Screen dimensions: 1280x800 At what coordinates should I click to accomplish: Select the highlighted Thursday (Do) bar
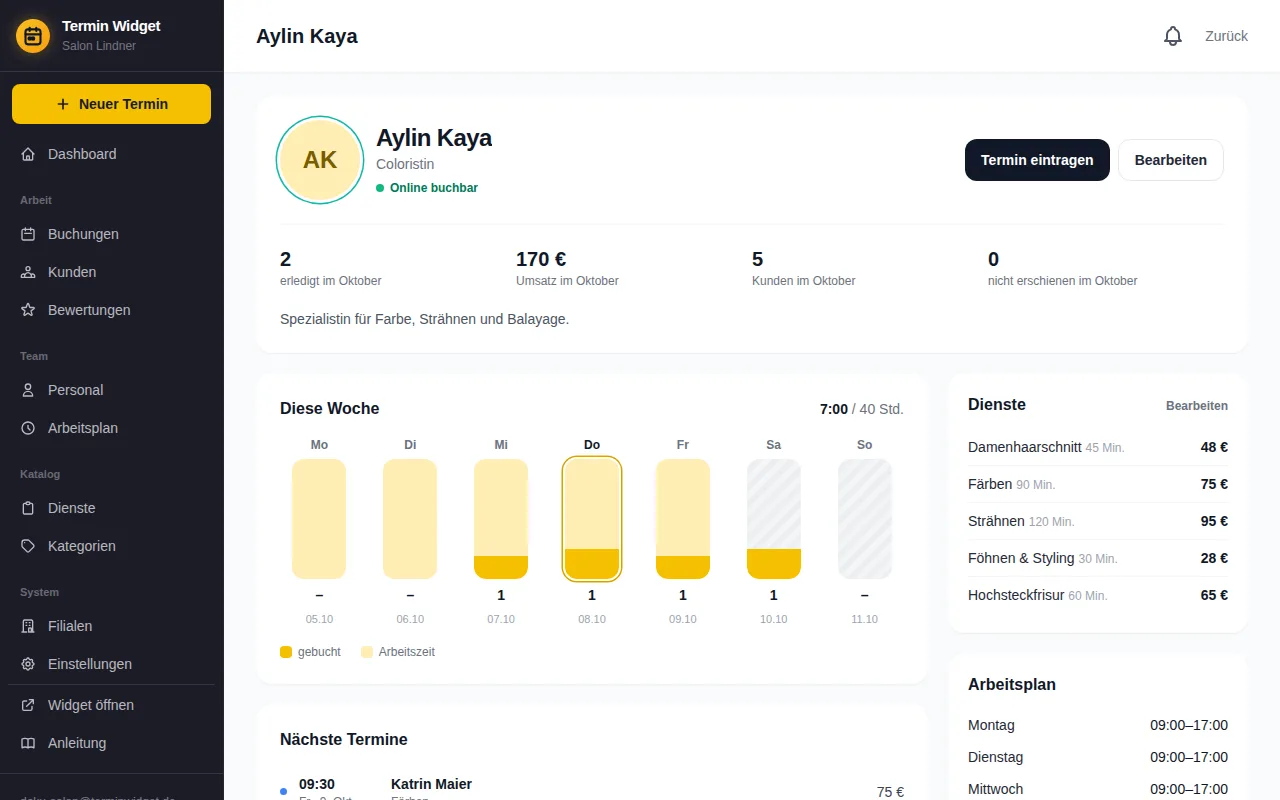pyautogui.click(x=592, y=519)
